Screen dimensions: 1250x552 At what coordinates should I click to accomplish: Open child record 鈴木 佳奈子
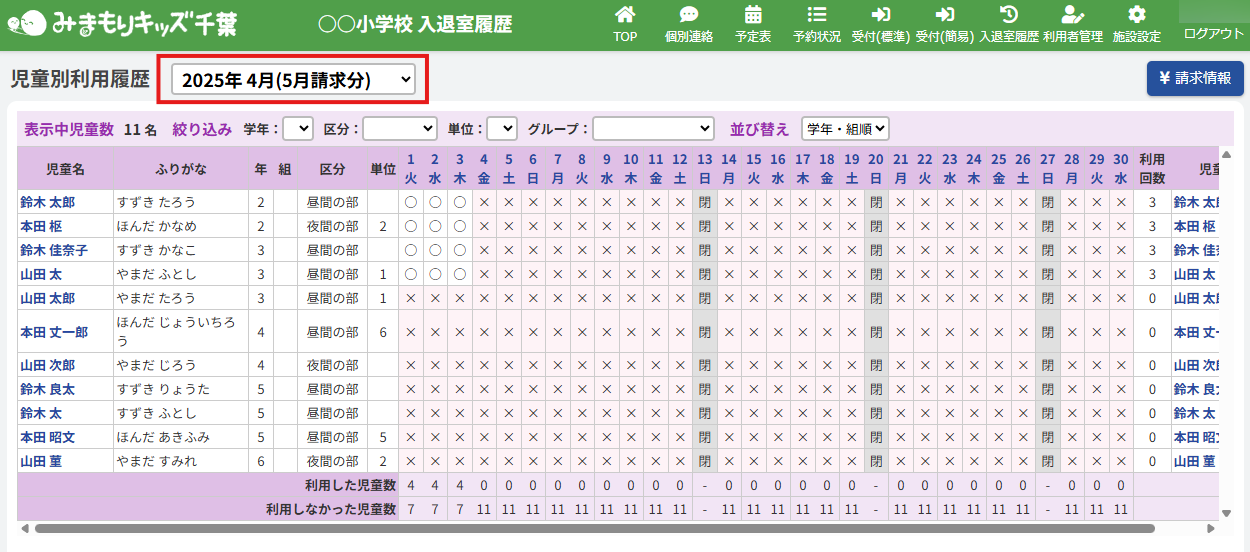point(54,250)
